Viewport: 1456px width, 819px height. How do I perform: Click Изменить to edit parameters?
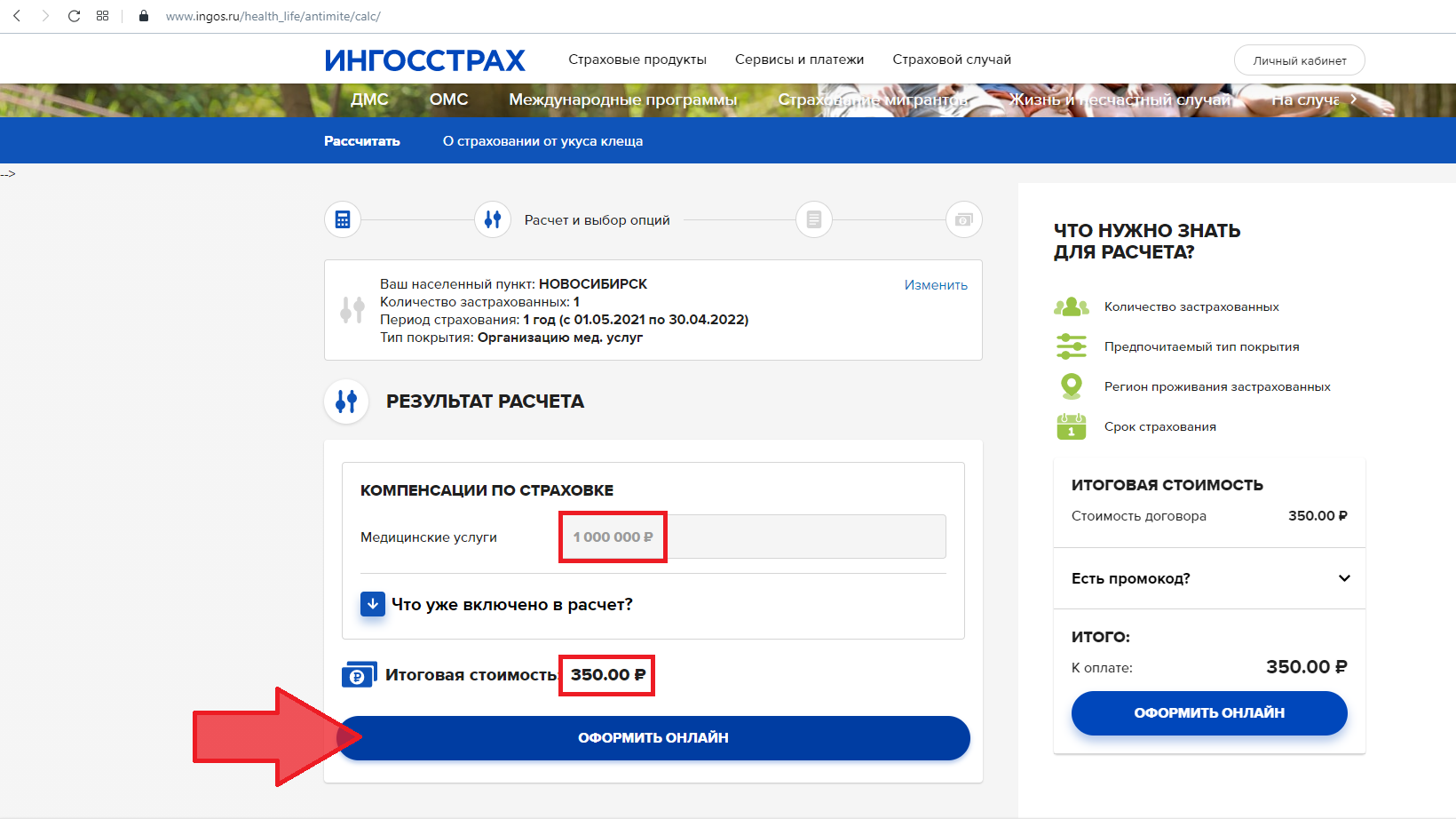point(936,284)
